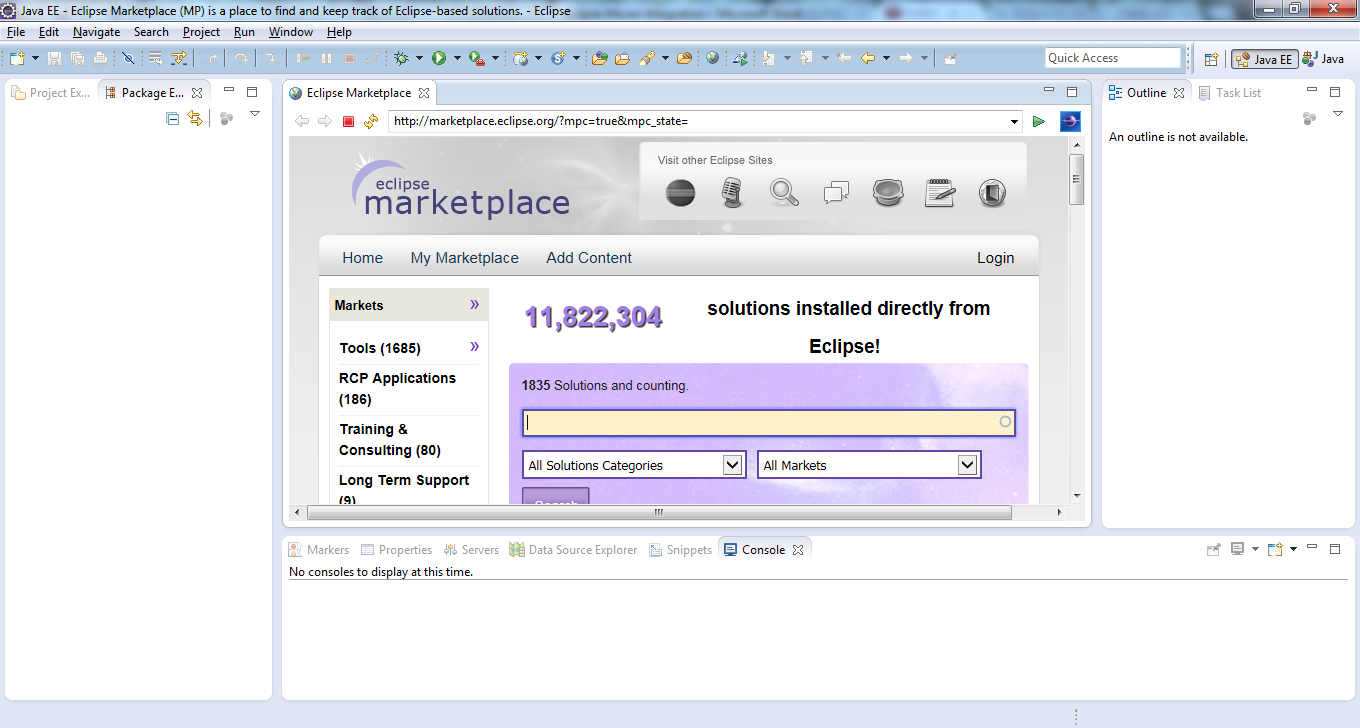
Task: Click the Save icon in the toolbar
Action: click(53, 57)
